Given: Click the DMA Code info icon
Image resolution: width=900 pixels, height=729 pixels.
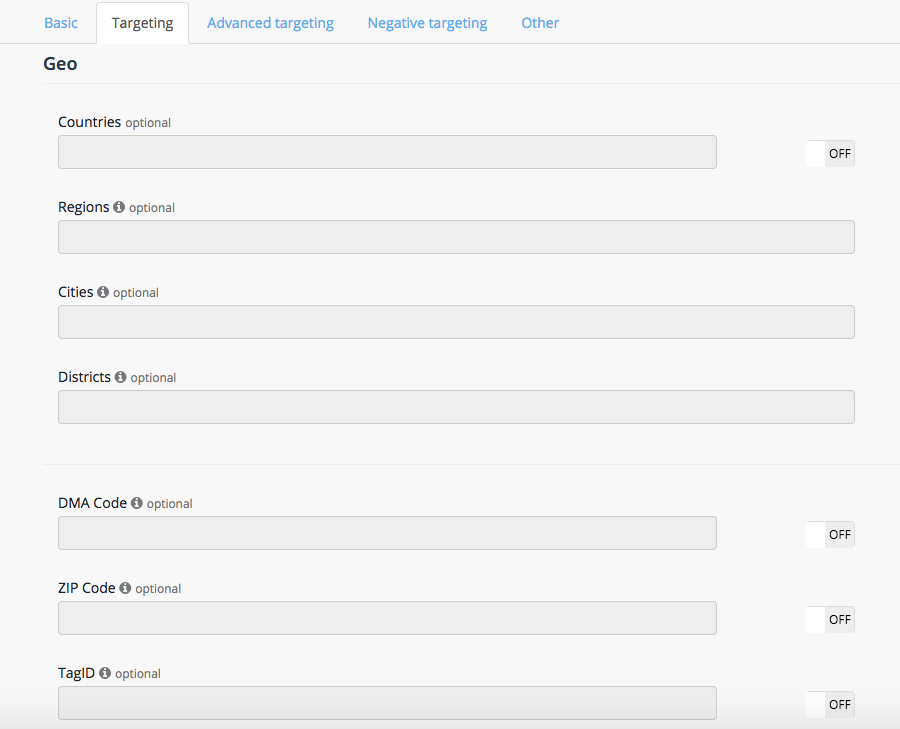Looking at the screenshot, I should coord(137,503).
